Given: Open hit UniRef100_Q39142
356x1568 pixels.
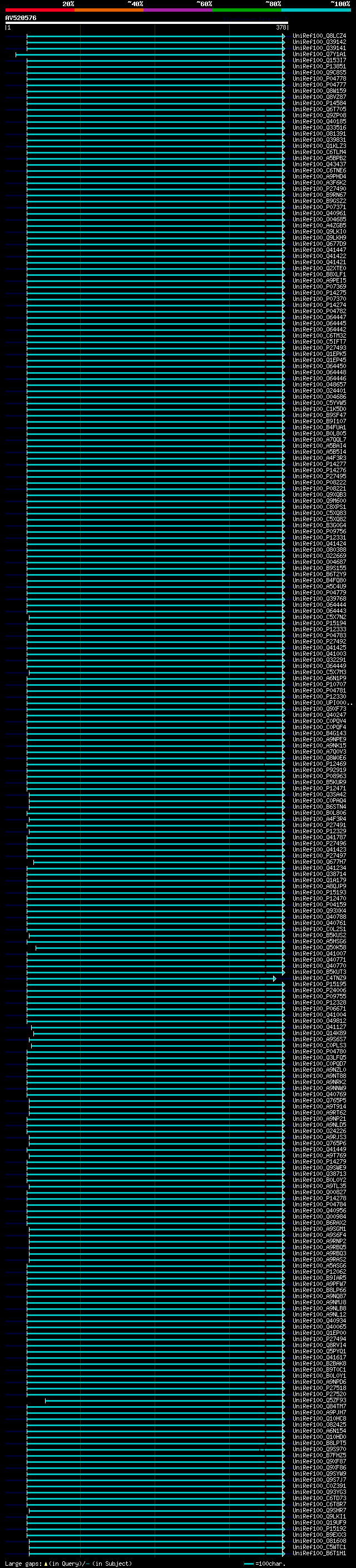Looking at the screenshot, I should click(x=319, y=42).
